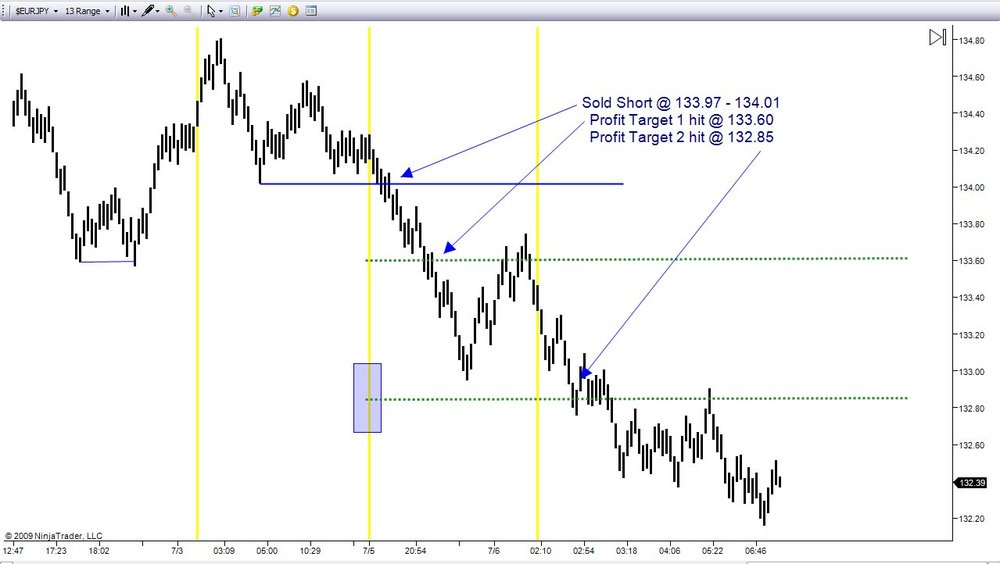This screenshot has height=564, width=1000.
Task: Click the scroll-to-latest-bar arrow icon
Action: pos(938,38)
